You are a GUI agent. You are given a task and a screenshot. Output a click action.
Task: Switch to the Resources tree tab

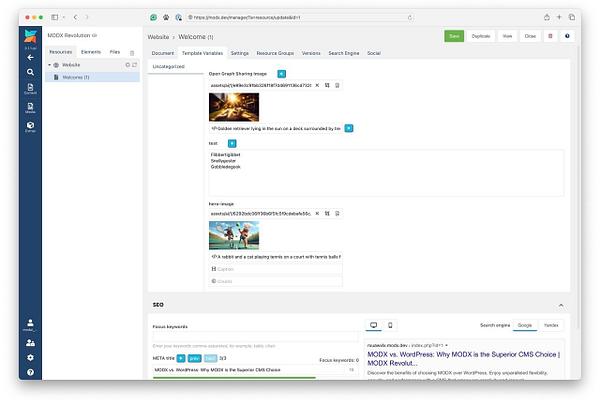[60, 52]
